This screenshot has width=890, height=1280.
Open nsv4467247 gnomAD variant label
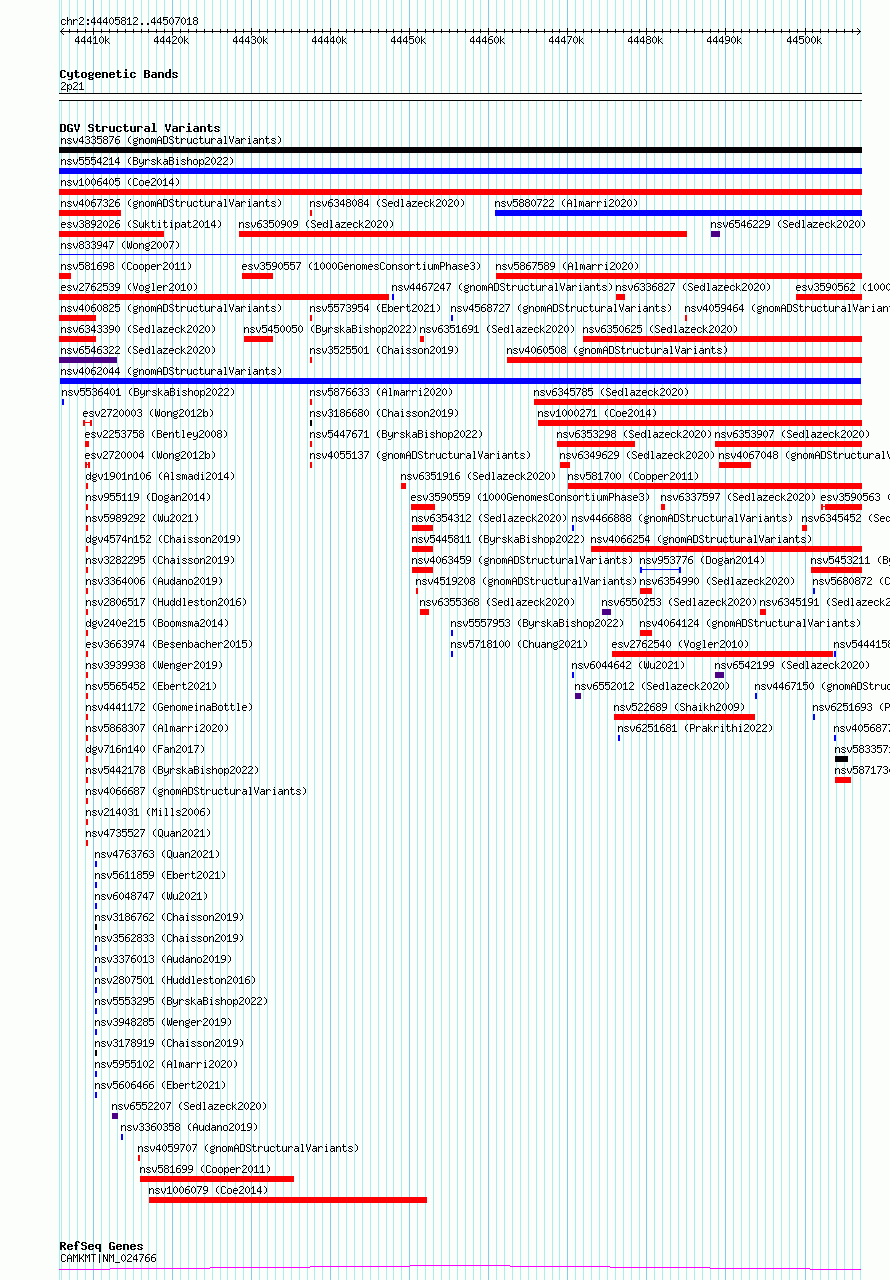tap(502, 287)
